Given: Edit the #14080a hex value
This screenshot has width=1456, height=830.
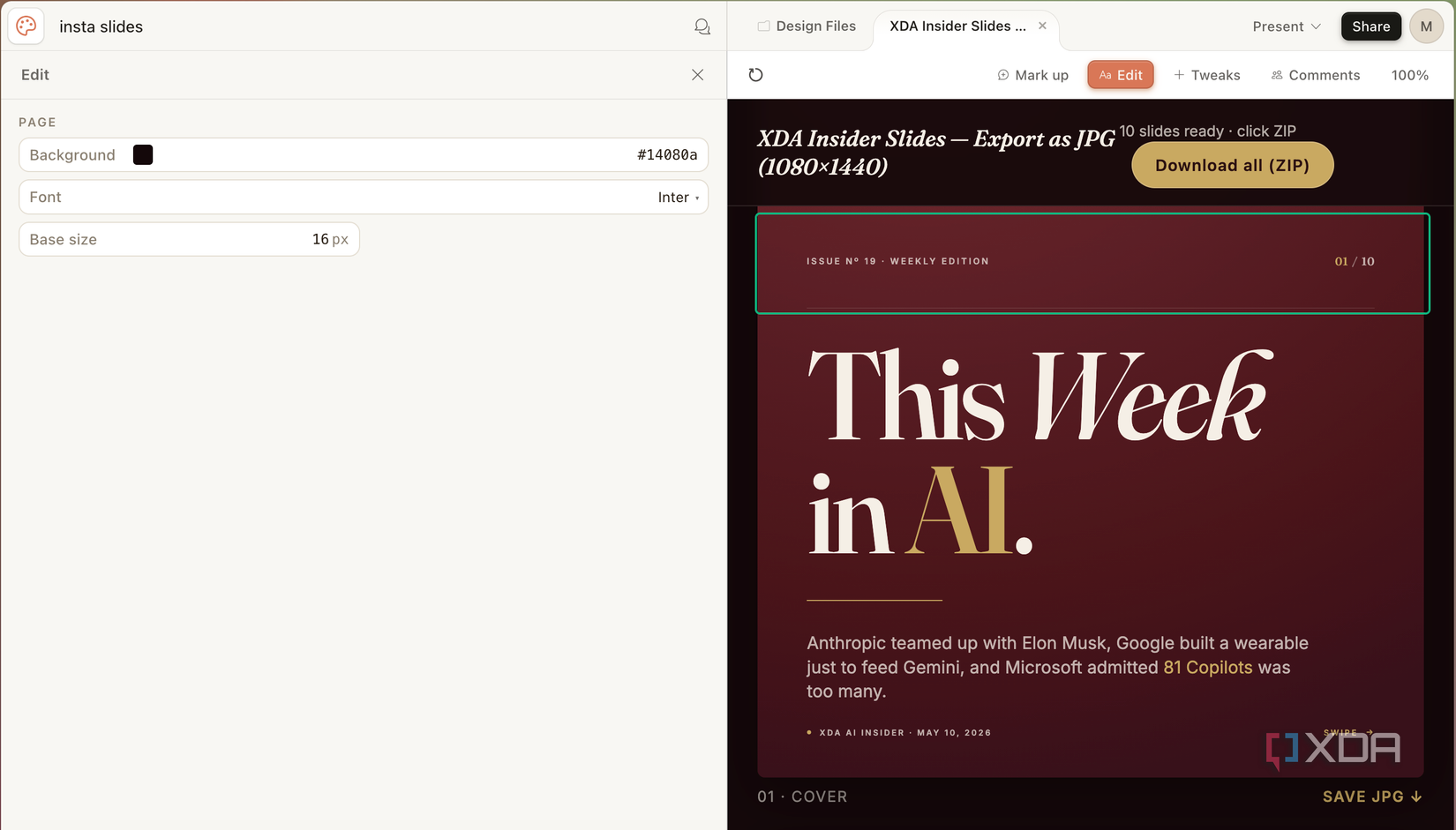Looking at the screenshot, I should point(667,155).
